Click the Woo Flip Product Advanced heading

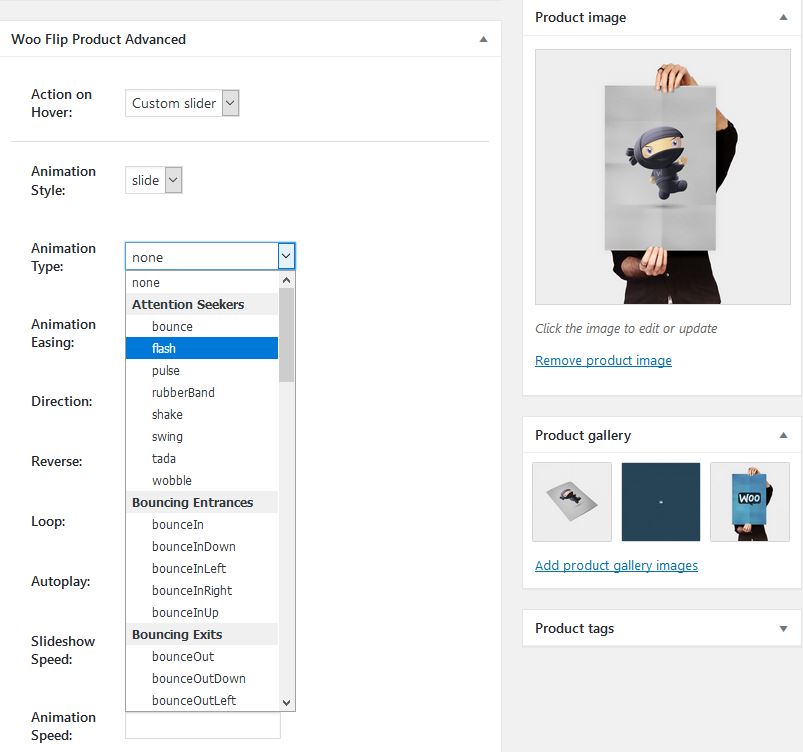pos(98,39)
